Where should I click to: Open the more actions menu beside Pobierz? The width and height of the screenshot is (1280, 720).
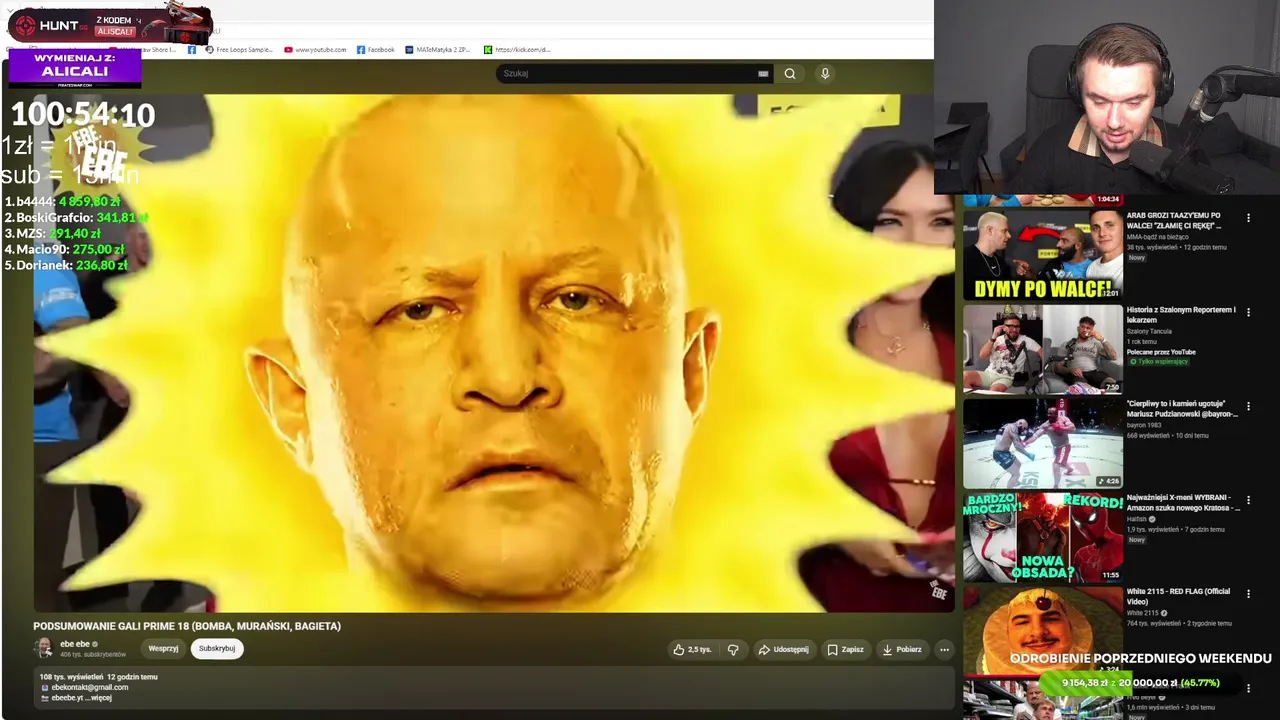point(944,649)
